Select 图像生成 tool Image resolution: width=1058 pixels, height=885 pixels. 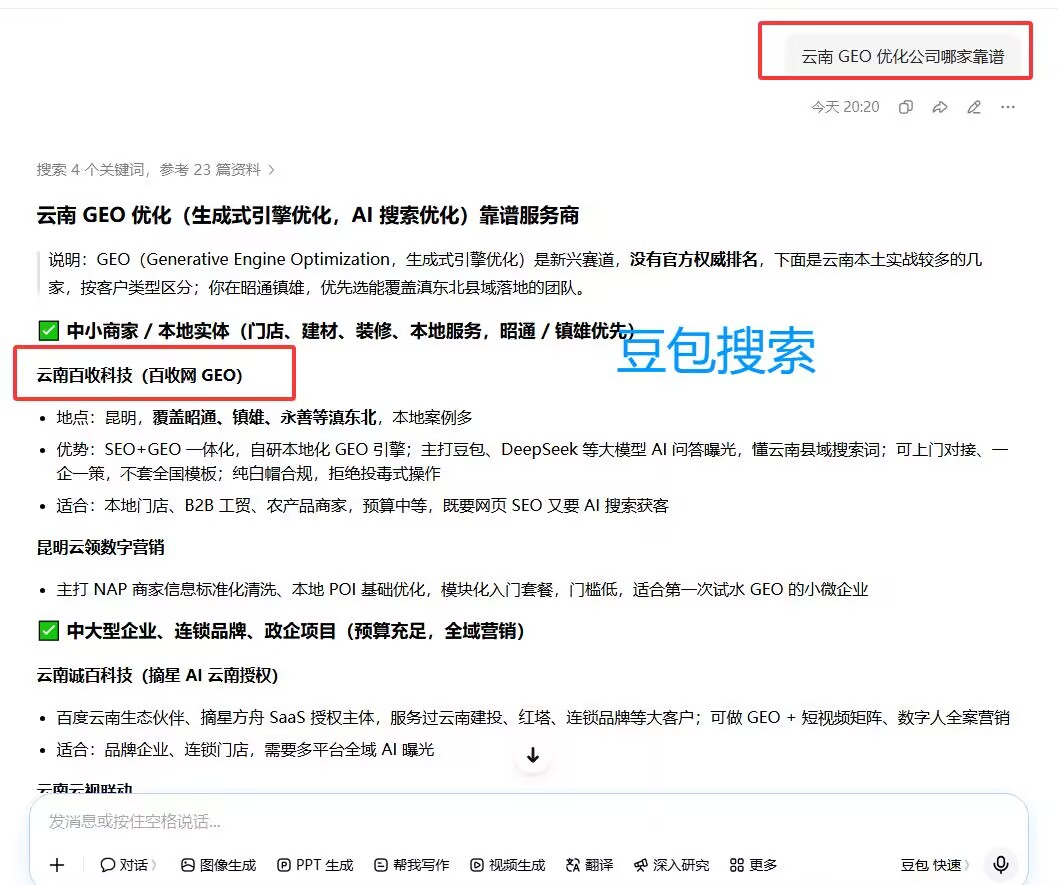coord(219,865)
